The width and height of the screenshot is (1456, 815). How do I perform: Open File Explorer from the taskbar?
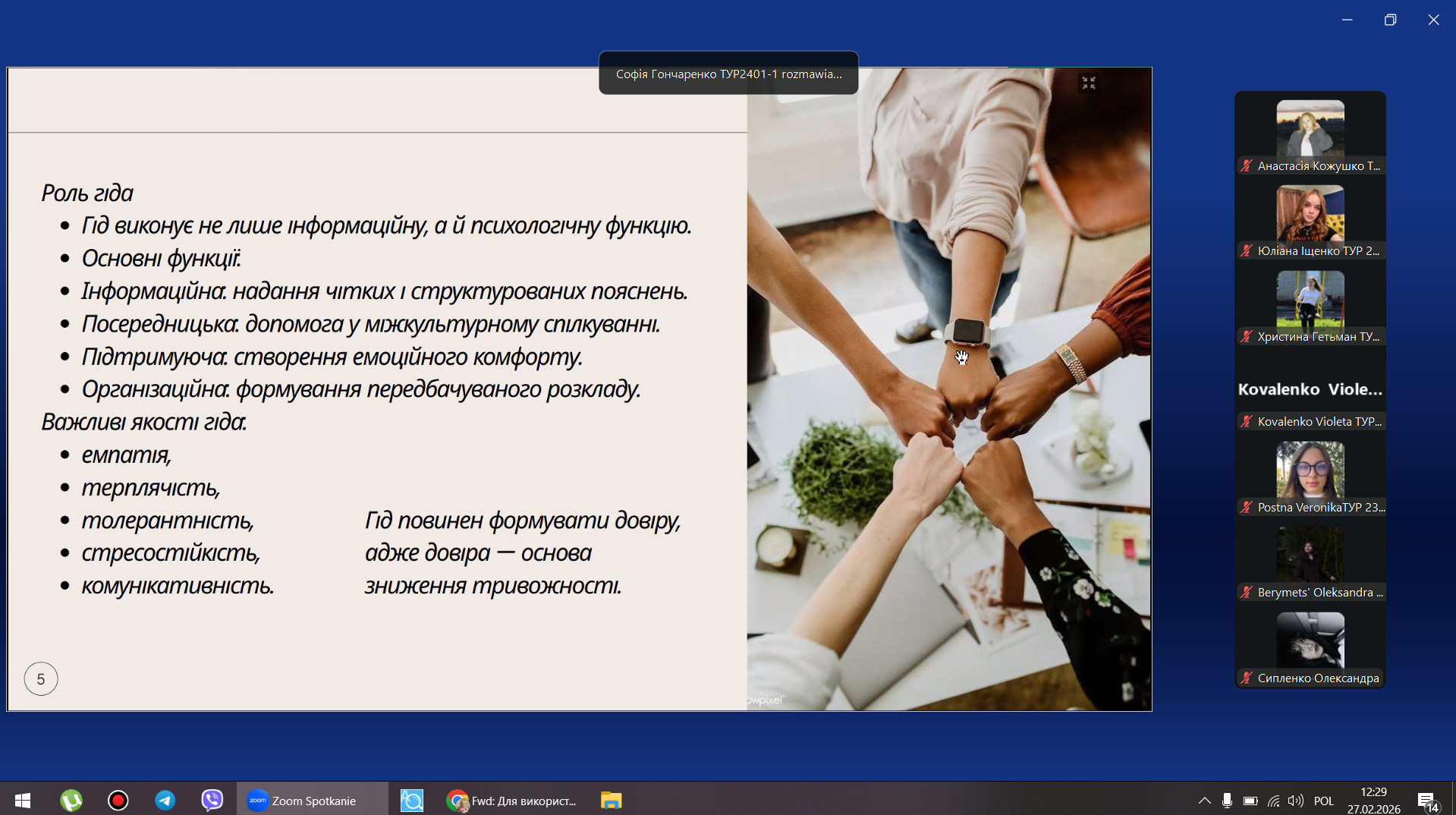[x=611, y=801]
